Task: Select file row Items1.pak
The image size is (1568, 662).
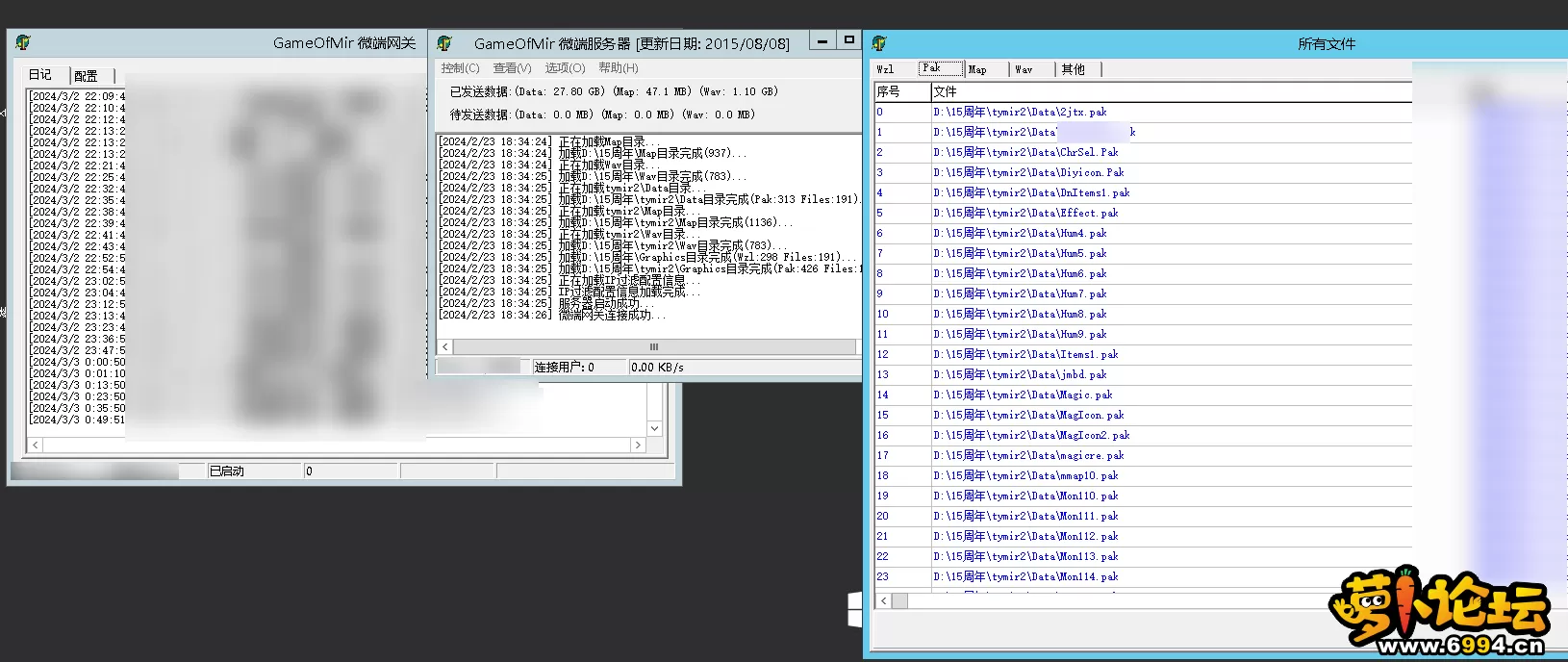Action: point(1143,354)
